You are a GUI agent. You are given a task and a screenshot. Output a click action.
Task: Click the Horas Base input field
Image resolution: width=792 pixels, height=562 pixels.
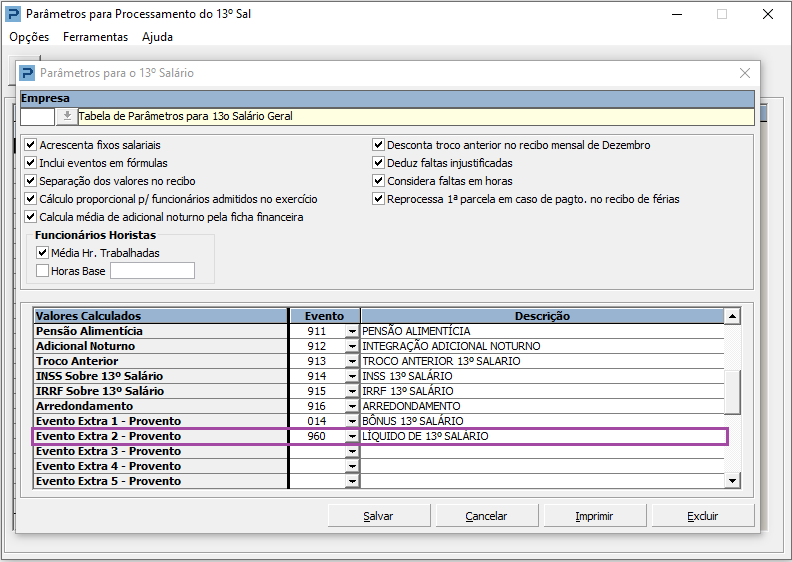pyautogui.click(x=152, y=270)
